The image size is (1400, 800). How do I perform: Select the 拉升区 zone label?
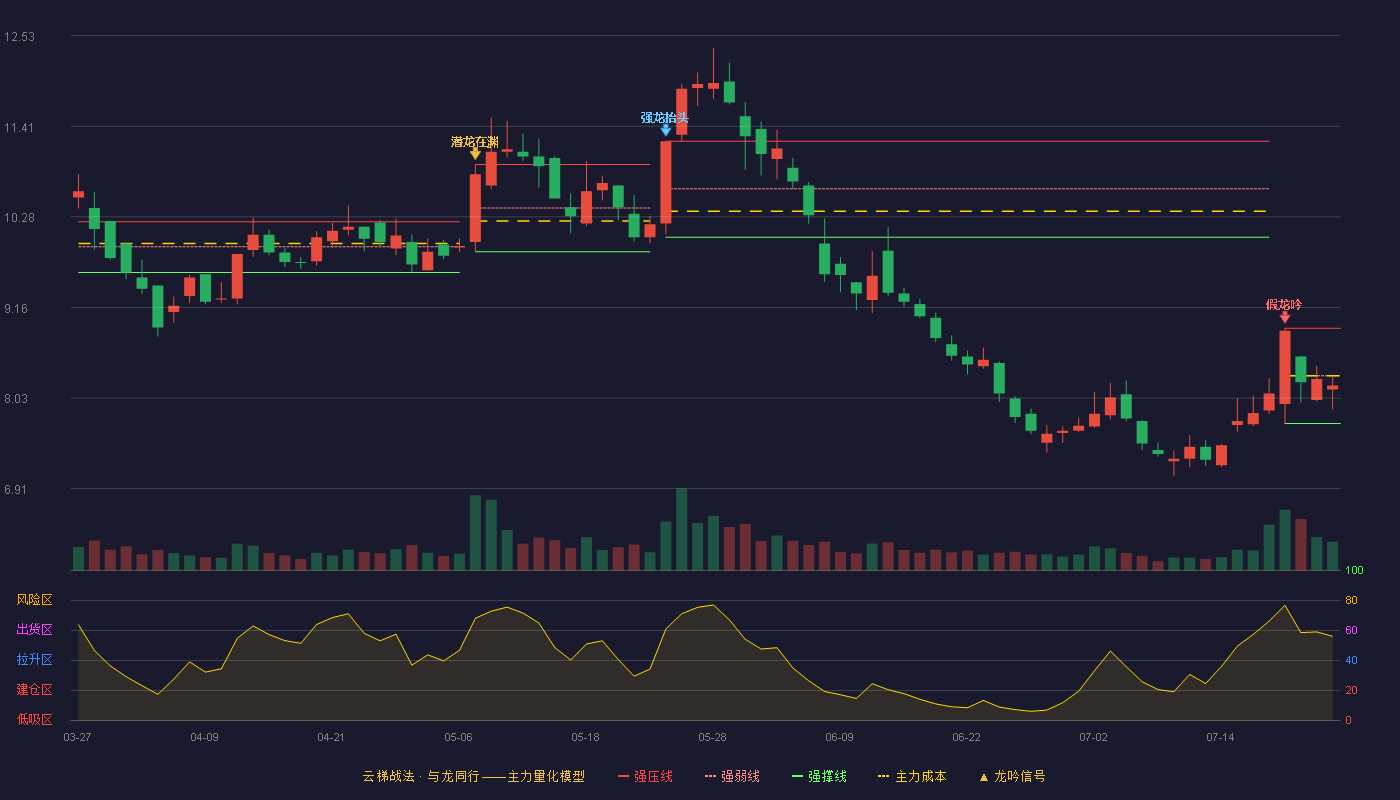click(x=35, y=660)
